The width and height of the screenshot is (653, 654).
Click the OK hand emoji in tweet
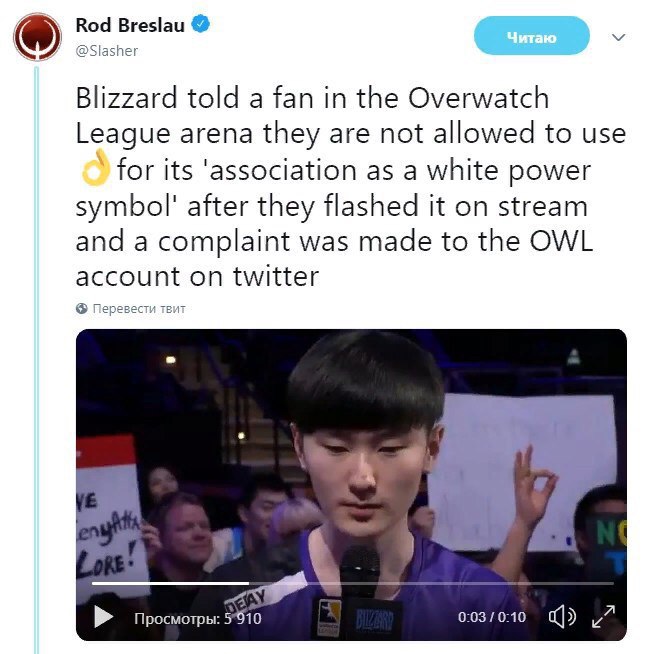coord(96,168)
